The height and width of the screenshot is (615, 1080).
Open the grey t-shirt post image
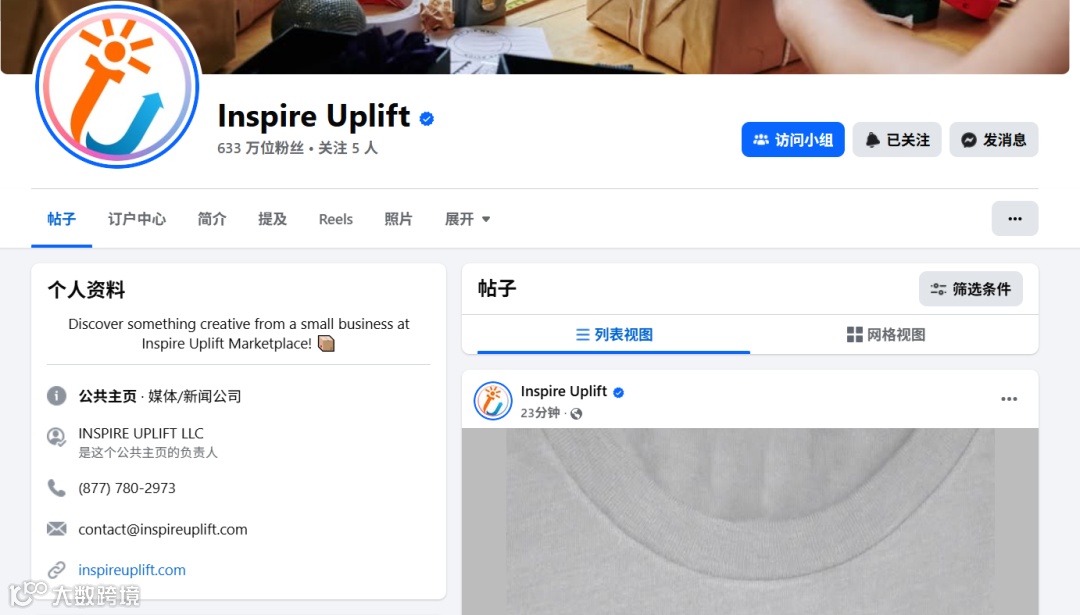coord(750,521)
